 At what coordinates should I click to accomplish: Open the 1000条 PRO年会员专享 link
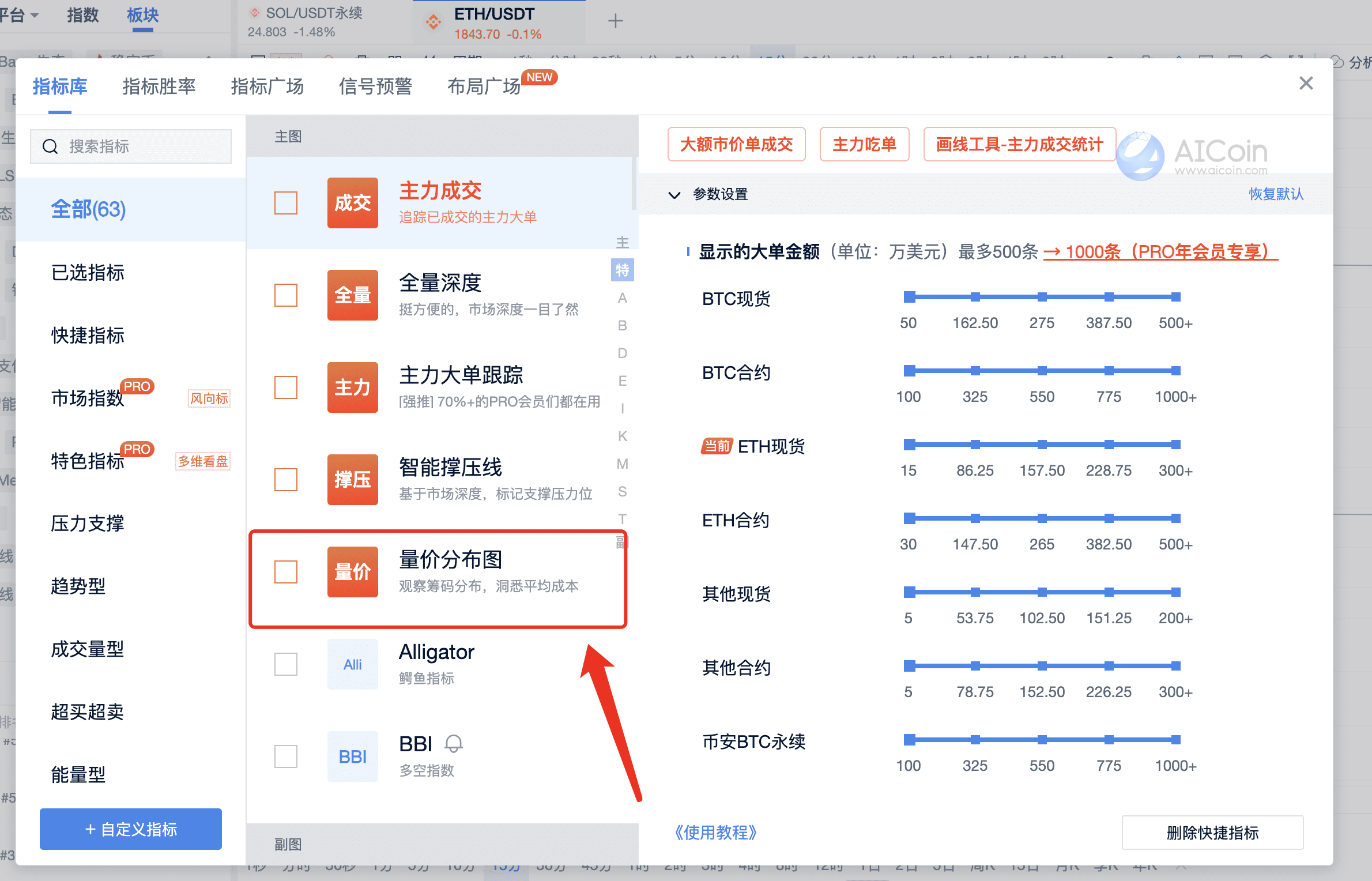tap(1160, 251)
